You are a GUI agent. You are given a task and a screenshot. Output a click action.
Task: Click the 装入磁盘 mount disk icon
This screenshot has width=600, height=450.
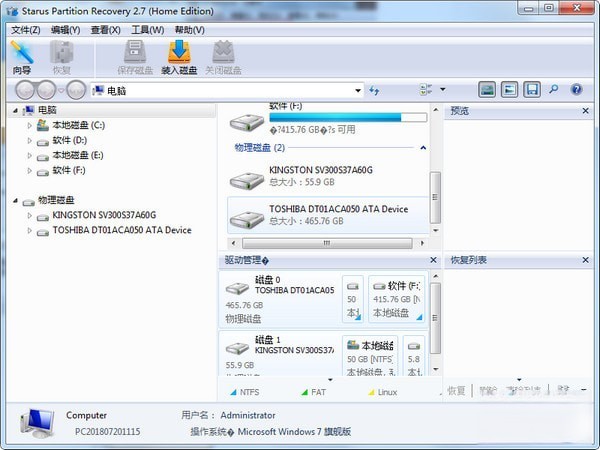178,57
